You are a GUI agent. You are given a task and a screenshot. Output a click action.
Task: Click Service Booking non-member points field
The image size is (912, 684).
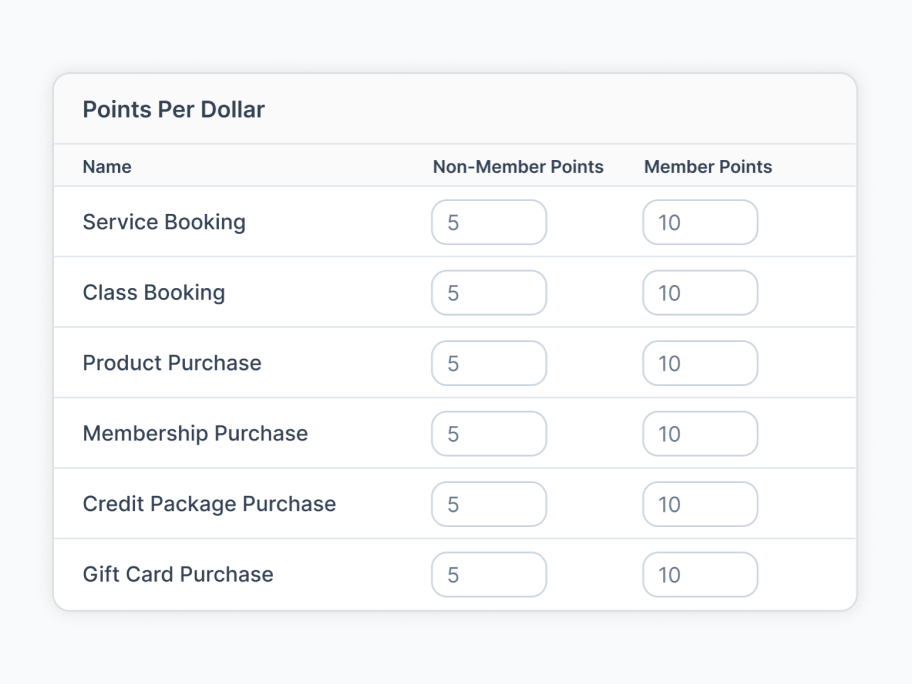(x=489, y=222)
